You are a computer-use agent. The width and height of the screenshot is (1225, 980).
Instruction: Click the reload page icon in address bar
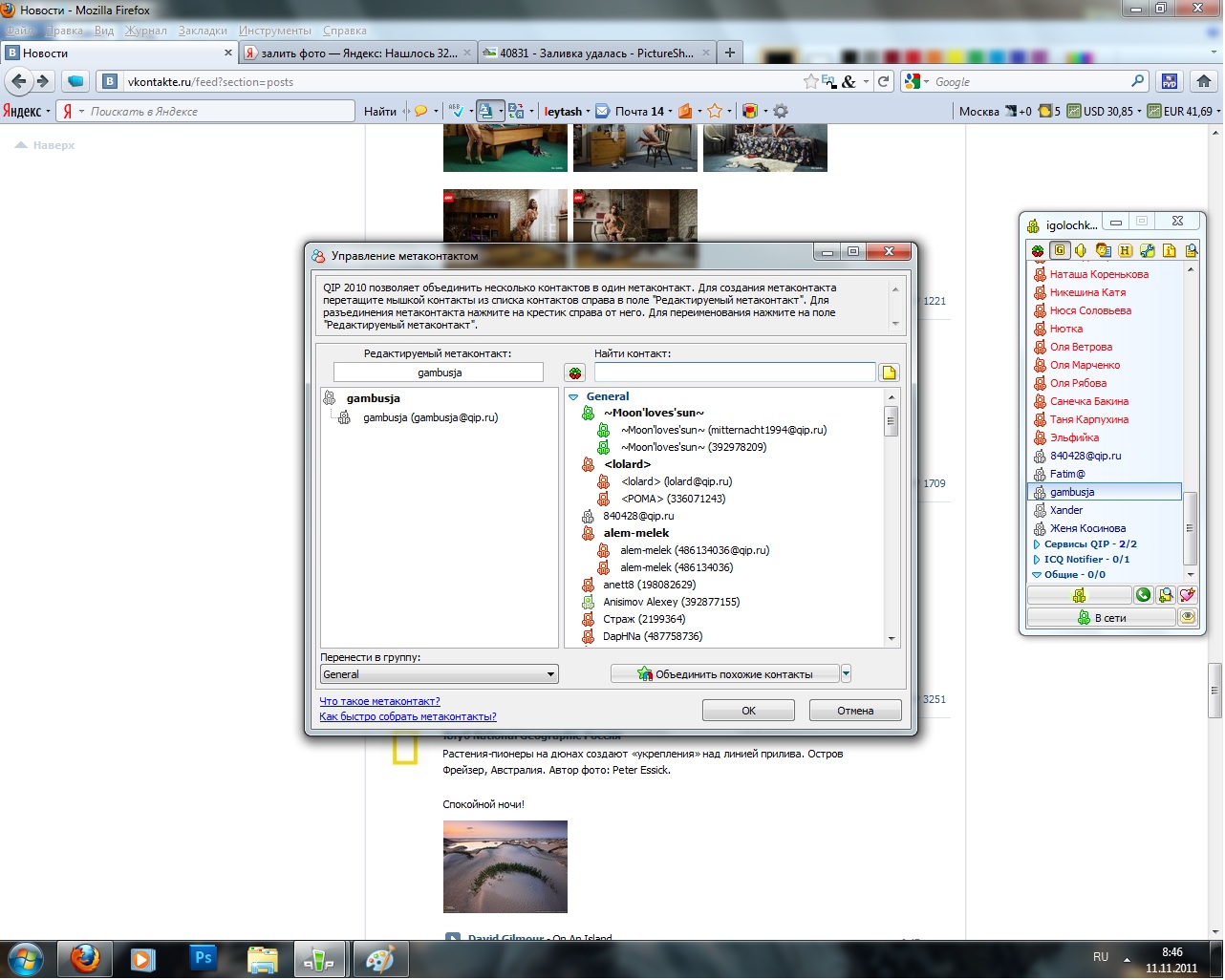point(884,81)
